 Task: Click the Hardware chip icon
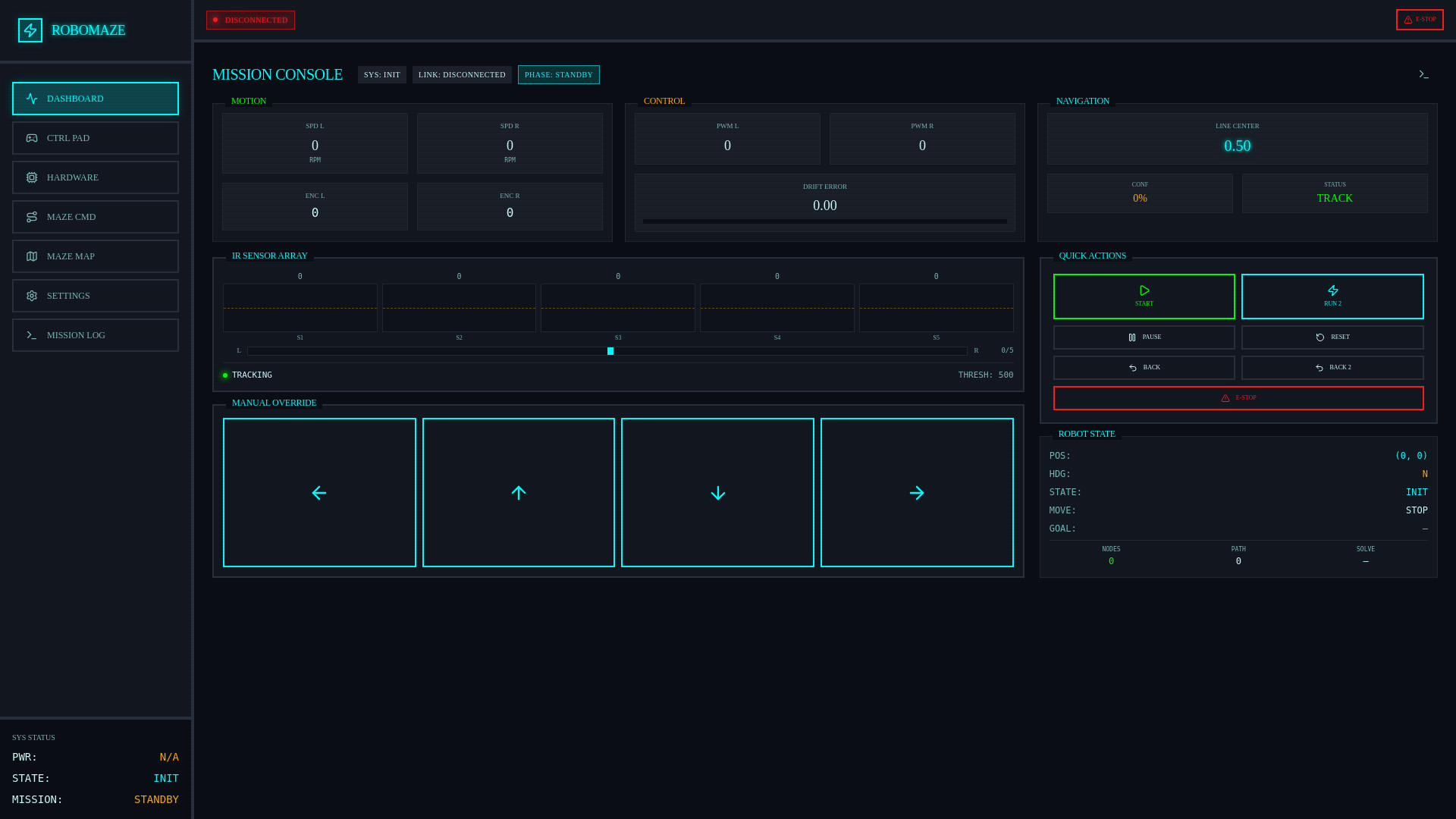[32, 177]
